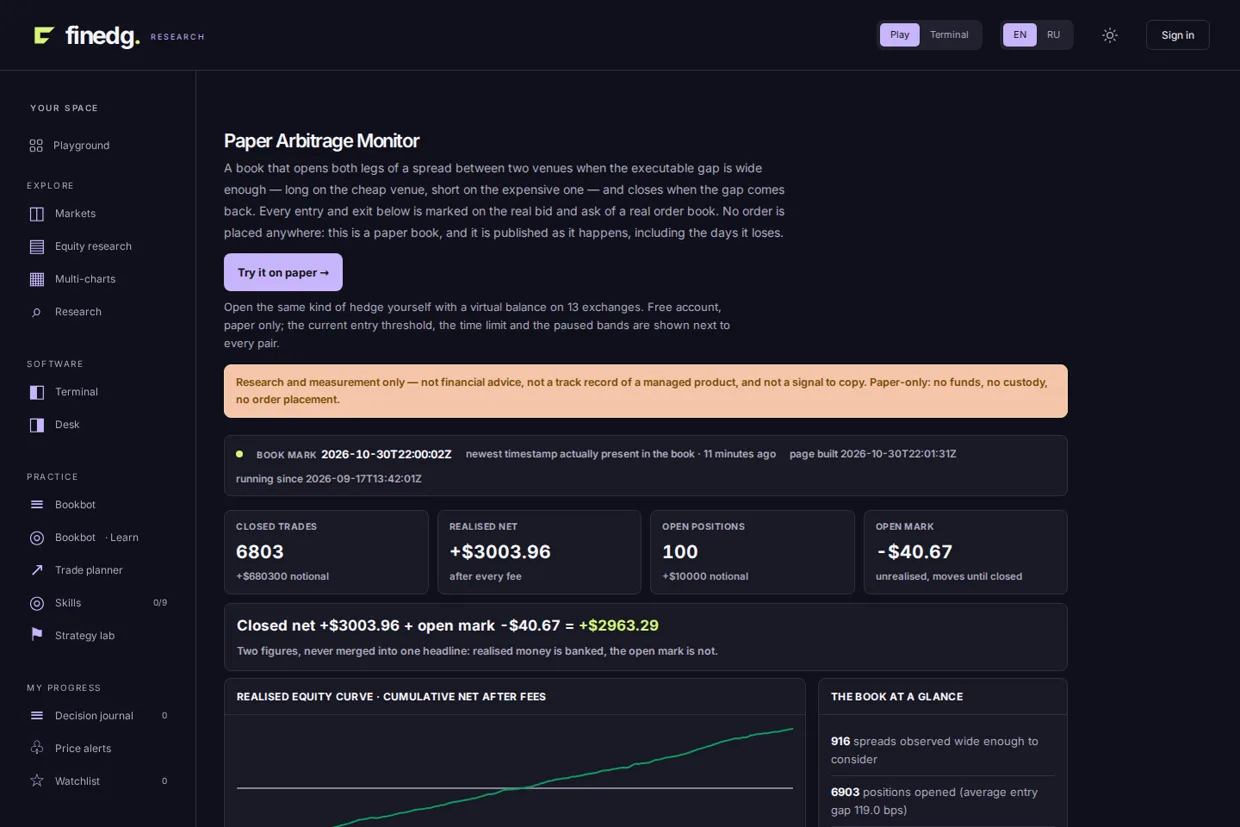Open the Trade planner
The height and width of the screenshot is (827, 1240).
tap(89, 570)
